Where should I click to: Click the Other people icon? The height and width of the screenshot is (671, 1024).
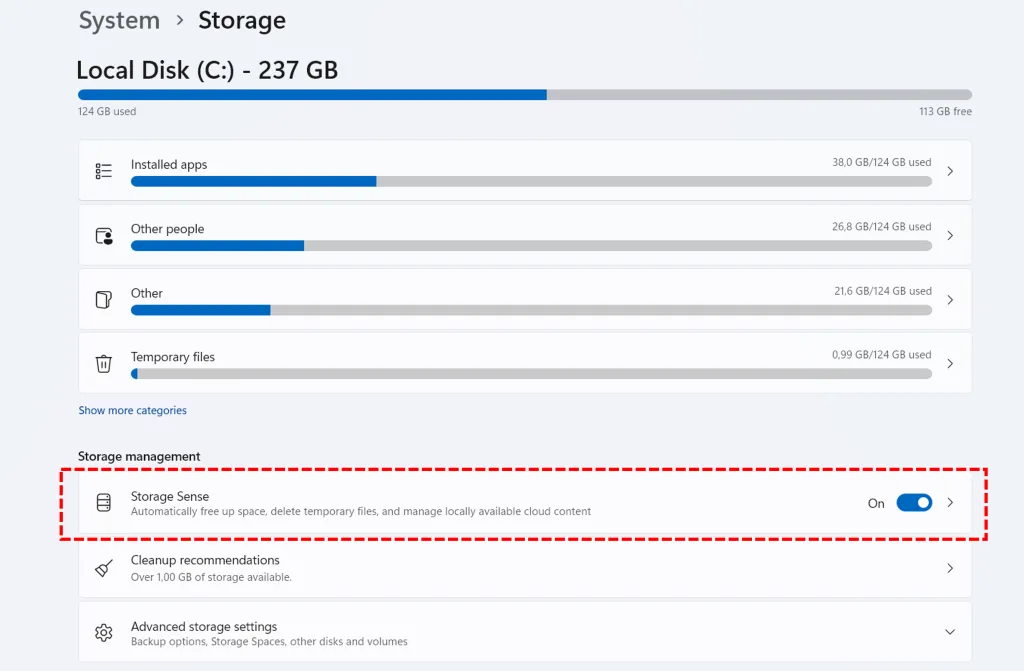pos(103,235)
